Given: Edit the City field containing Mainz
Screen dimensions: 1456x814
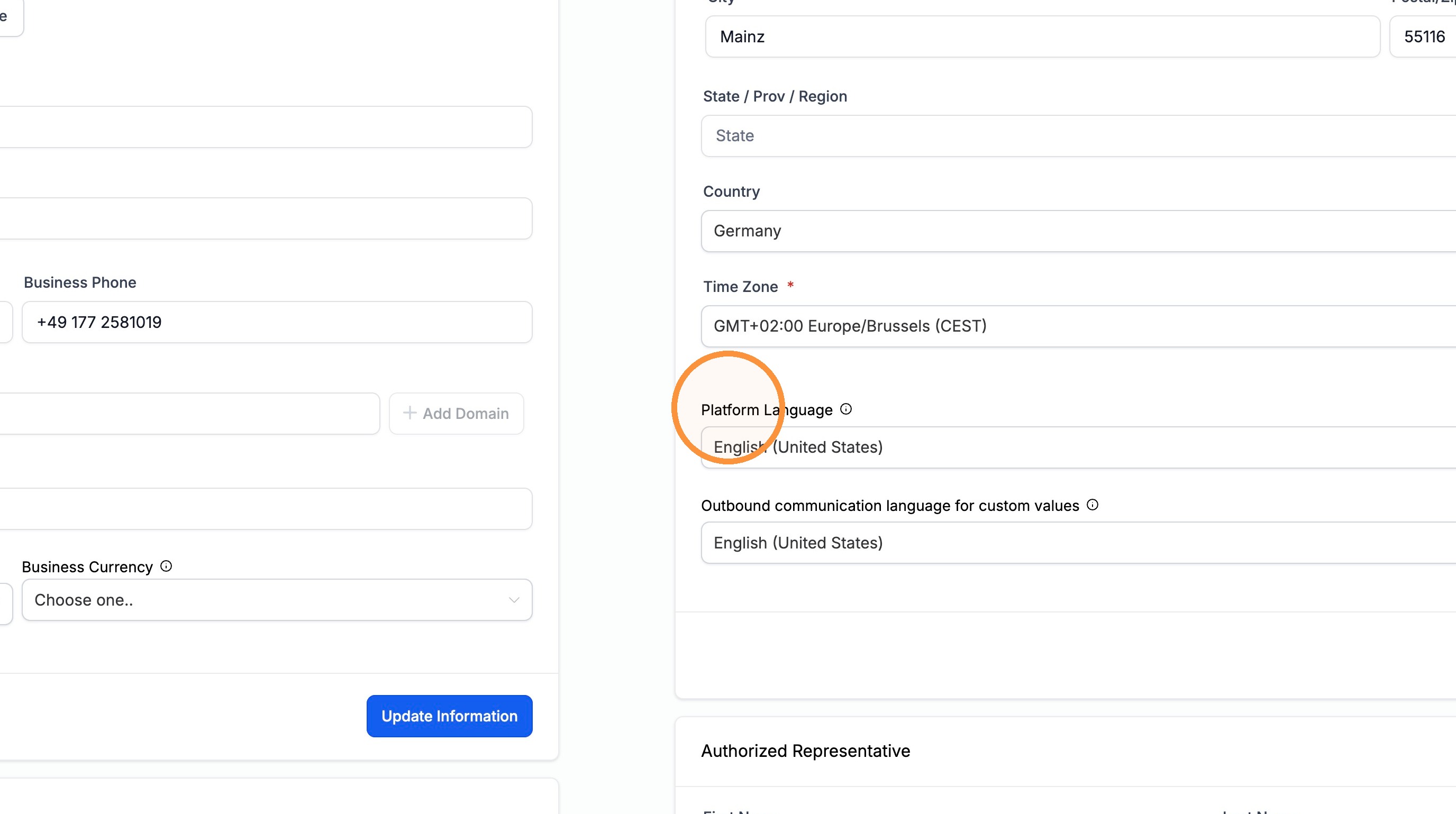Looking at the screenshot, I should click(x=1042, y=36).
